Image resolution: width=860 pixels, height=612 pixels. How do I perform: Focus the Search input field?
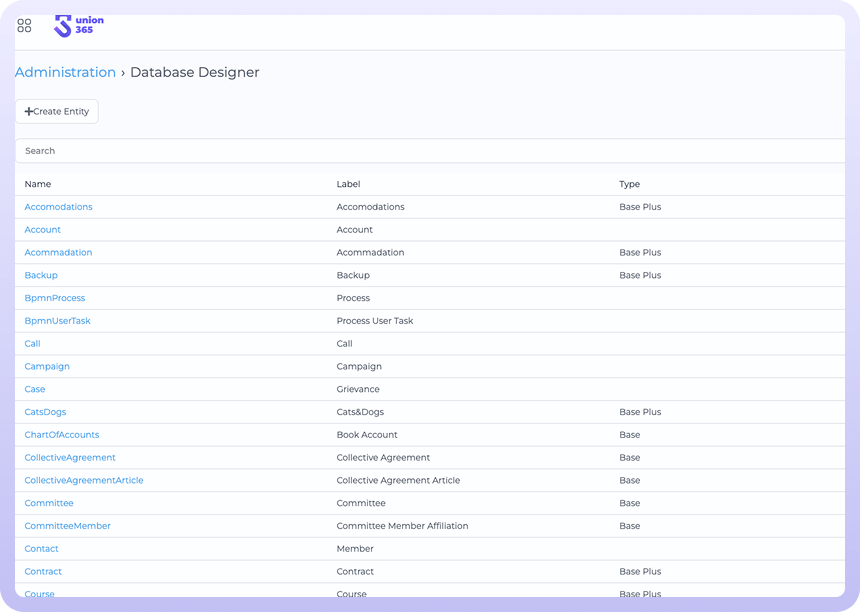430,151
